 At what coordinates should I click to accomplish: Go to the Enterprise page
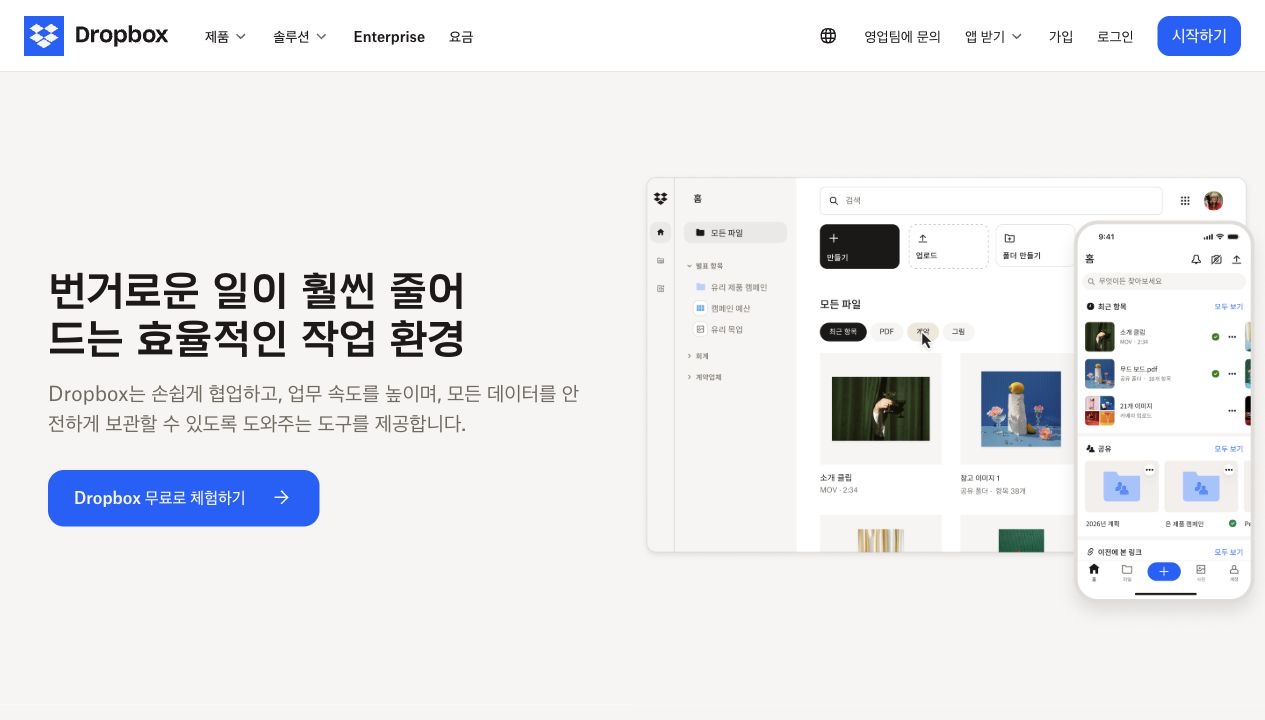click(x=389, y=36)
